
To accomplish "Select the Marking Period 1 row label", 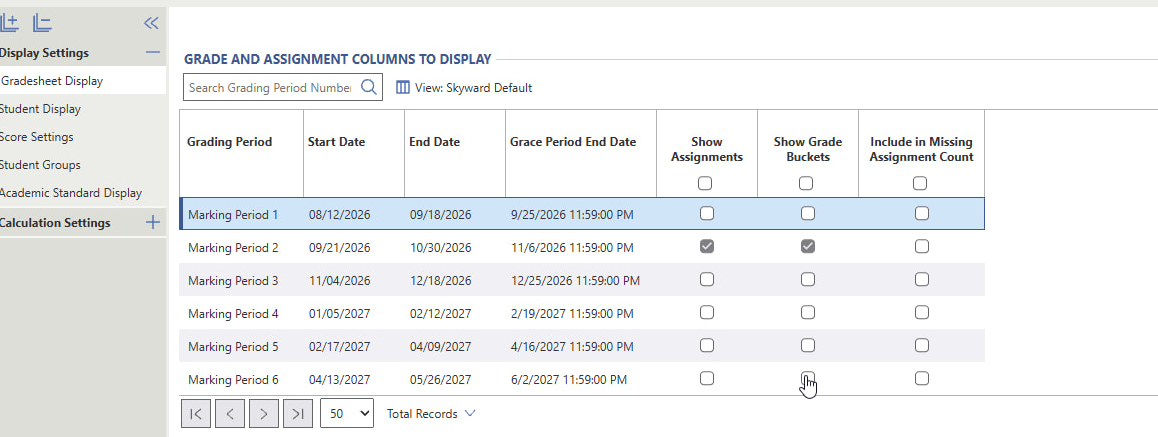I will tap(233, 215).
